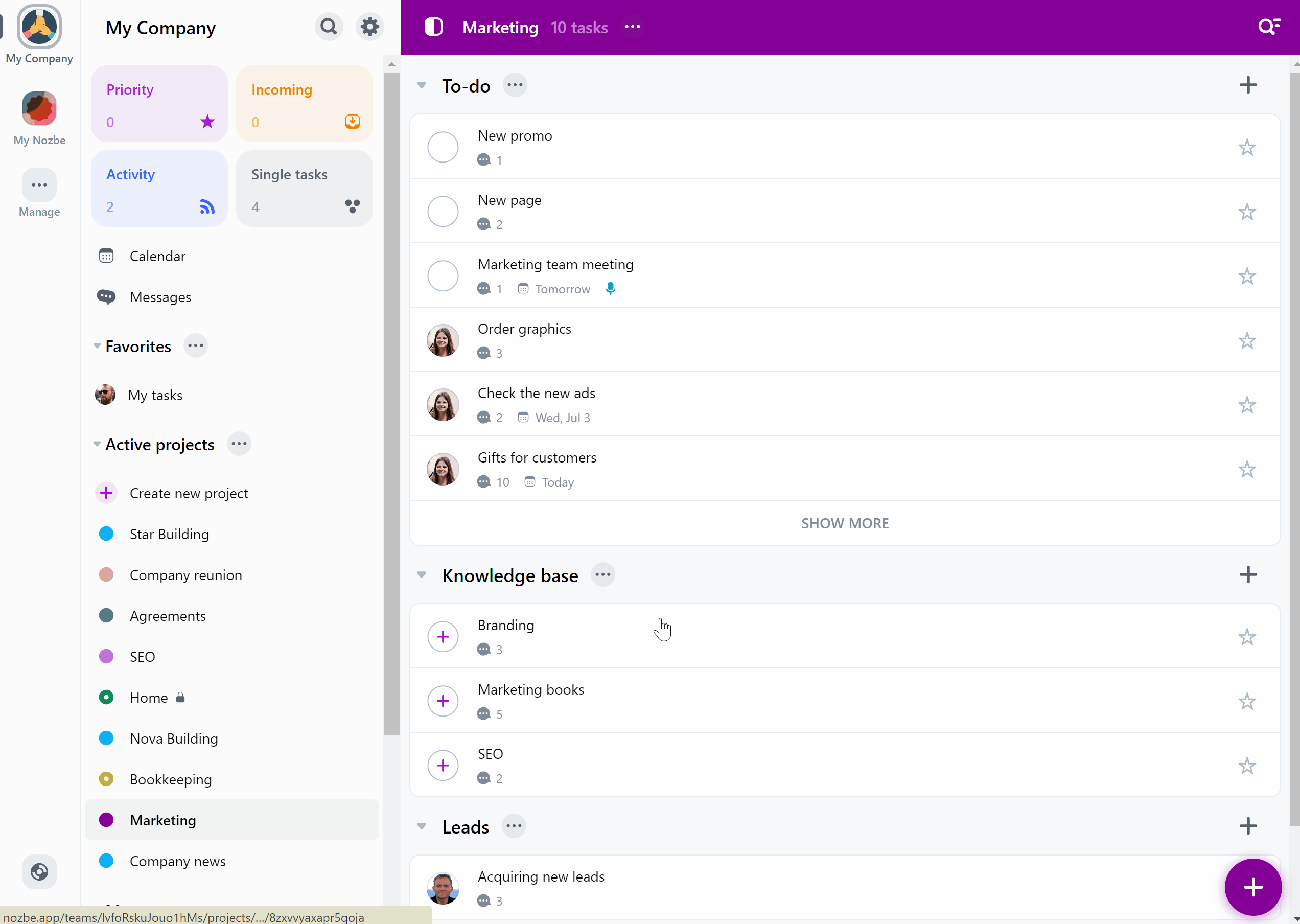This screenshot has height=924, width=1300.
Task: Toggle the checkbox on Marketing team meeting task
Action: tap(443, 275)
